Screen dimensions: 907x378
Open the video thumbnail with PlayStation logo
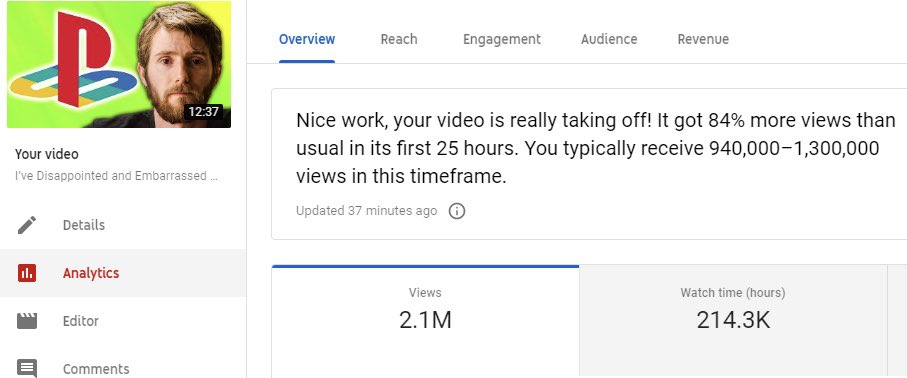(x=119, y=64)
